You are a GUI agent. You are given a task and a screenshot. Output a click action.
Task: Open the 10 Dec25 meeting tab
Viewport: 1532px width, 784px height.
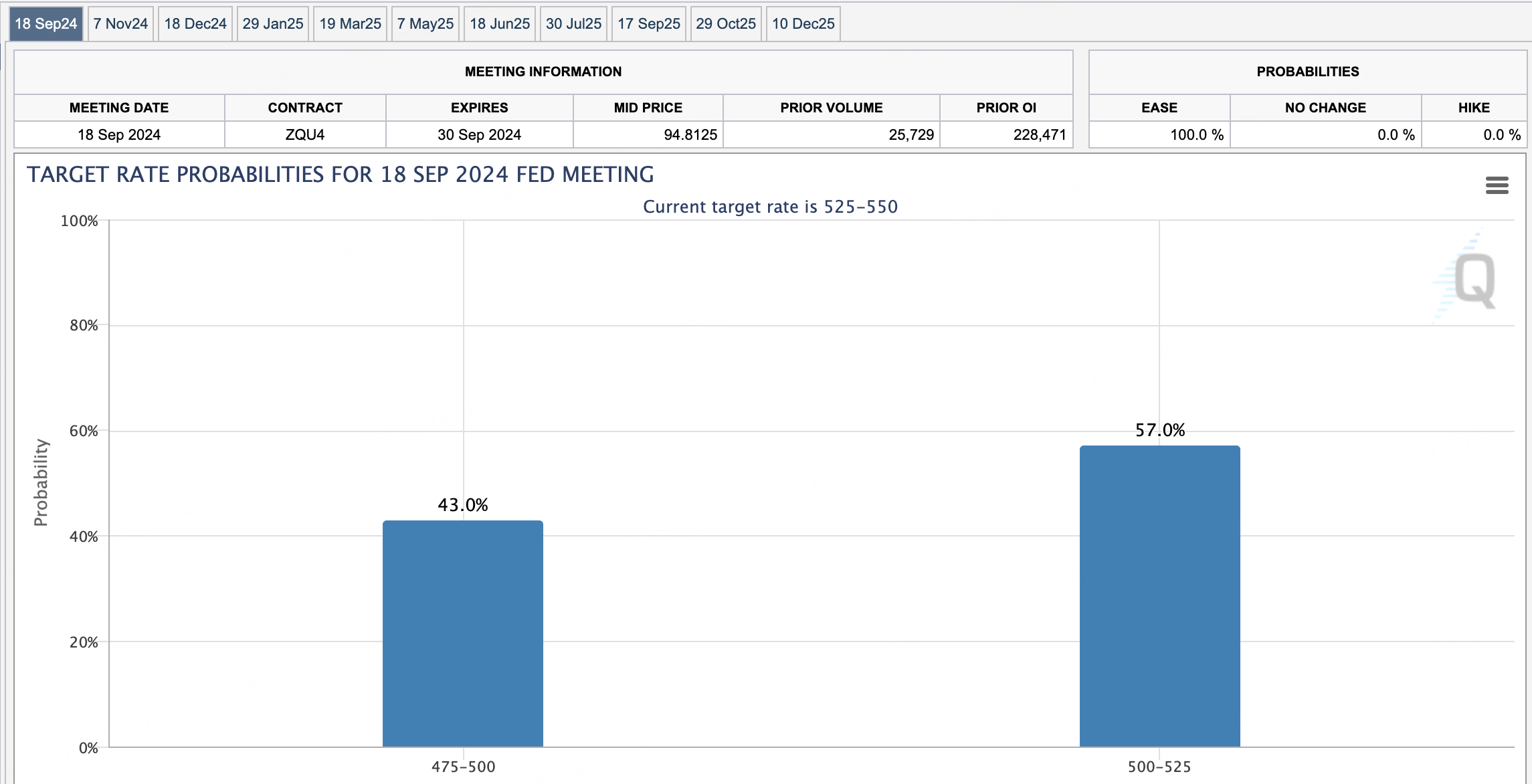pos(803,24)
